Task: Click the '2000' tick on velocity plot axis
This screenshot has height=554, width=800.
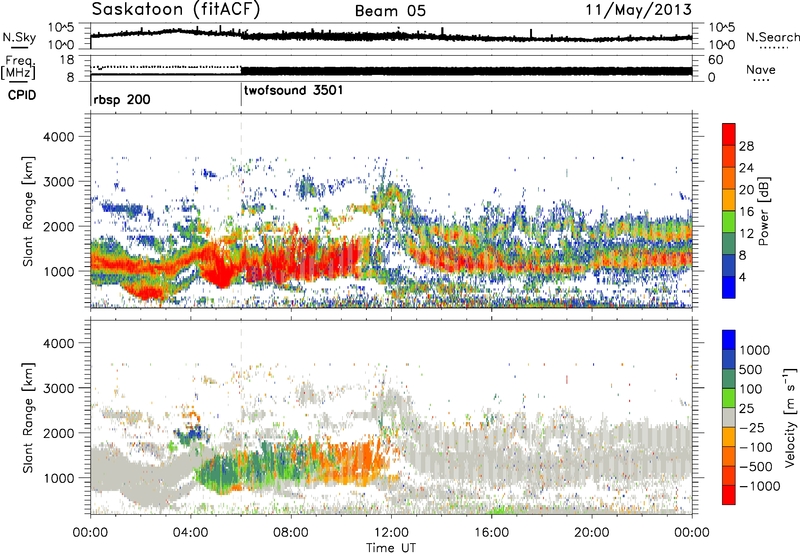Action: (58, 433)
